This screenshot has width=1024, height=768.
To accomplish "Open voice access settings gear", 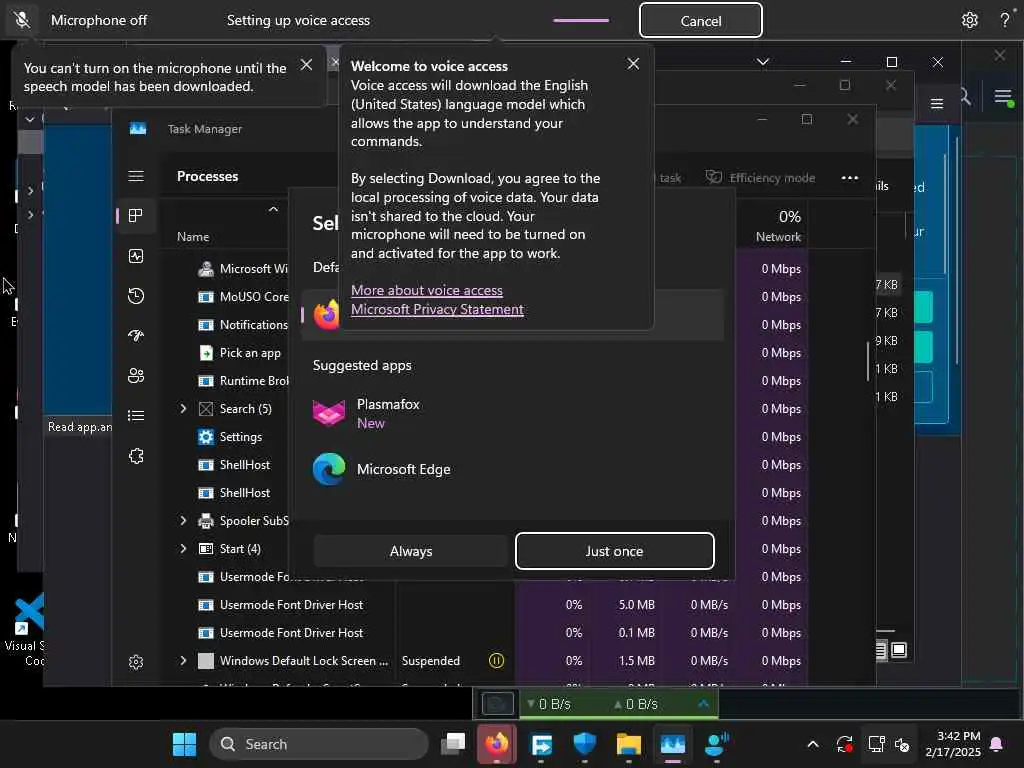I will click(969, 20).
